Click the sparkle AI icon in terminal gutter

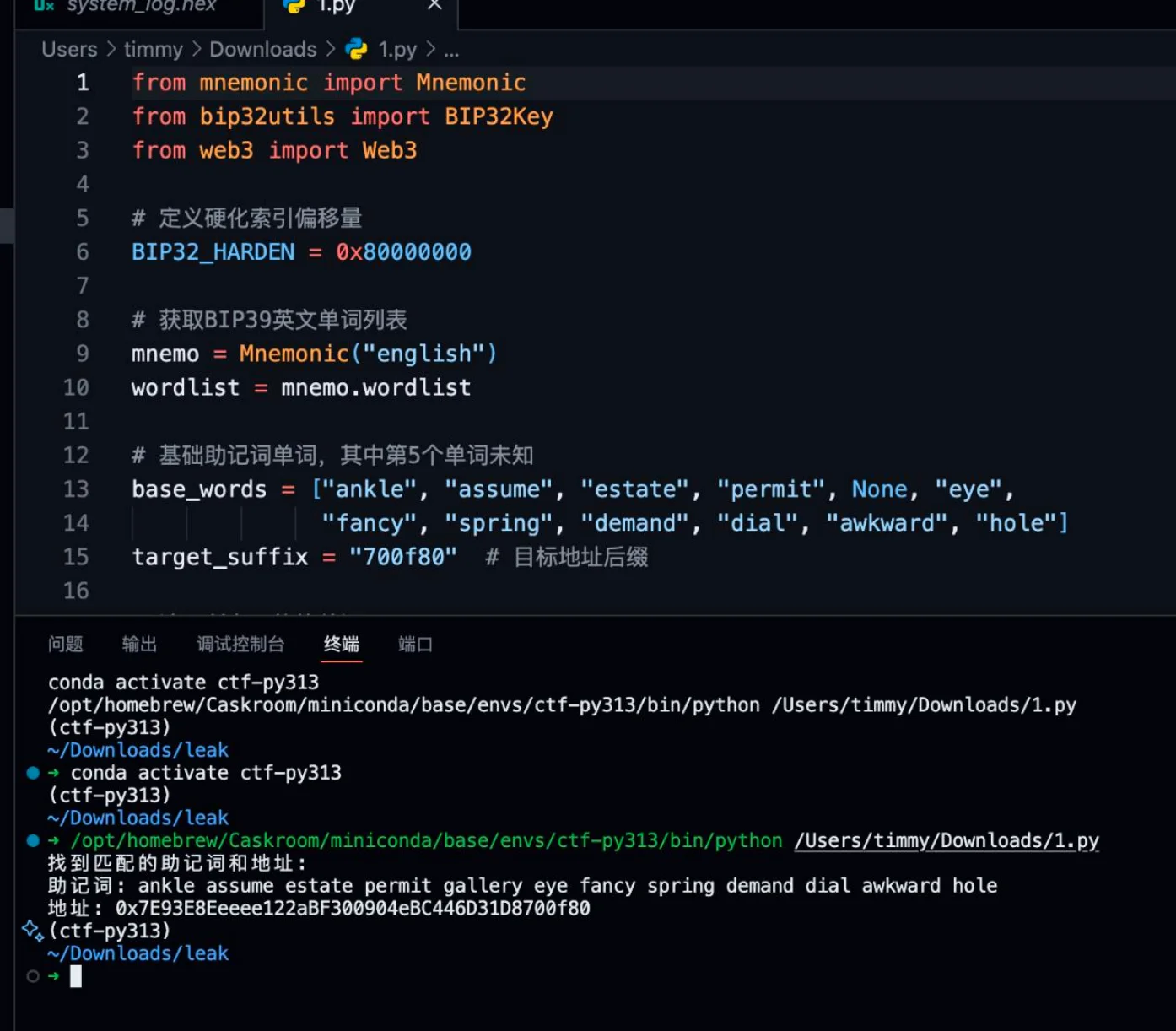tap(33, 931)
